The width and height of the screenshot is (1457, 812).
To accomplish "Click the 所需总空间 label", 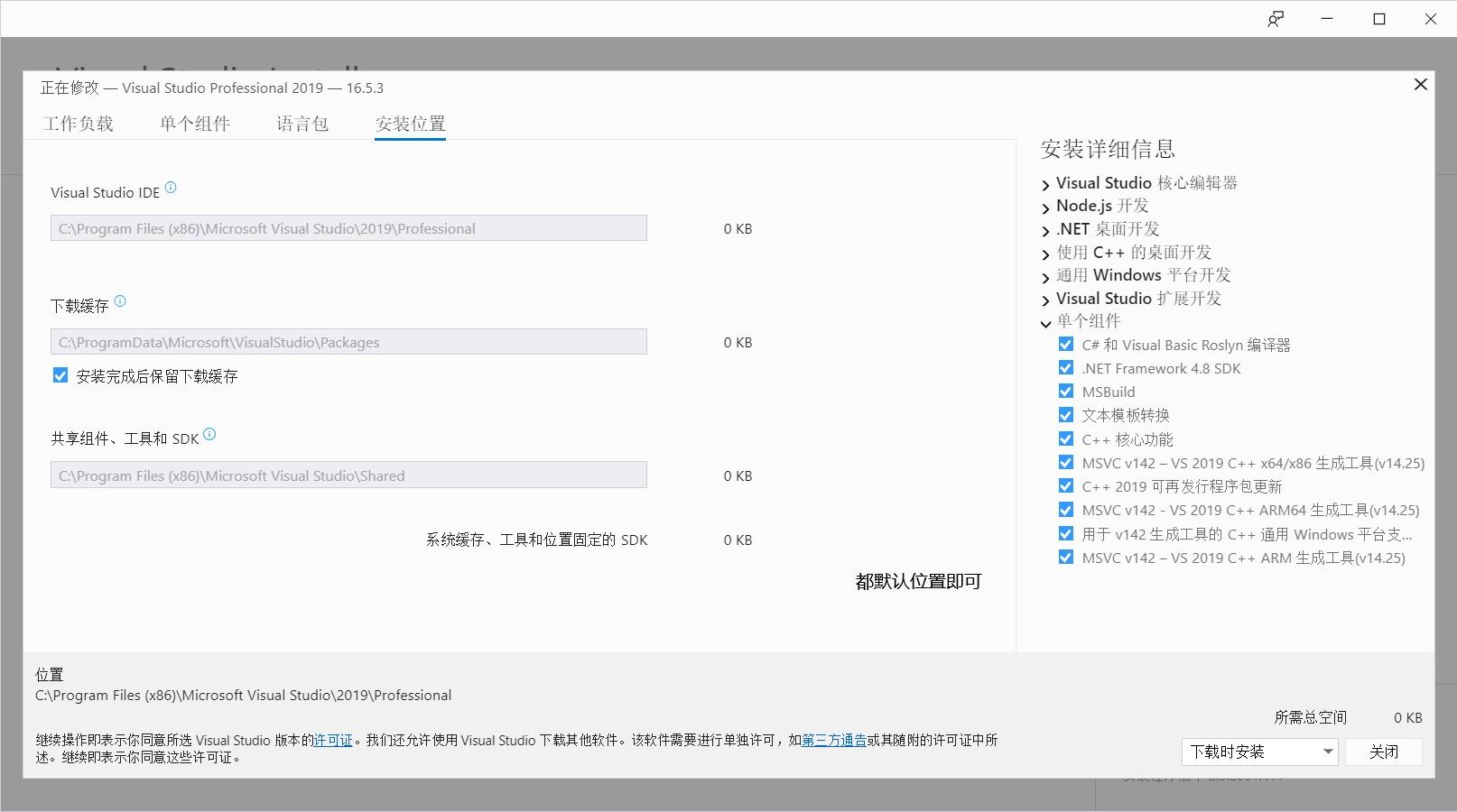I will [x=1311, y=717].
